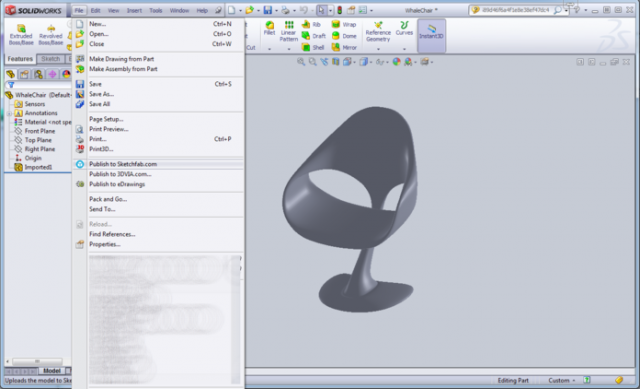
Task: Click Zoom to Fit magnifier icon in viewport
Action: 301,62
